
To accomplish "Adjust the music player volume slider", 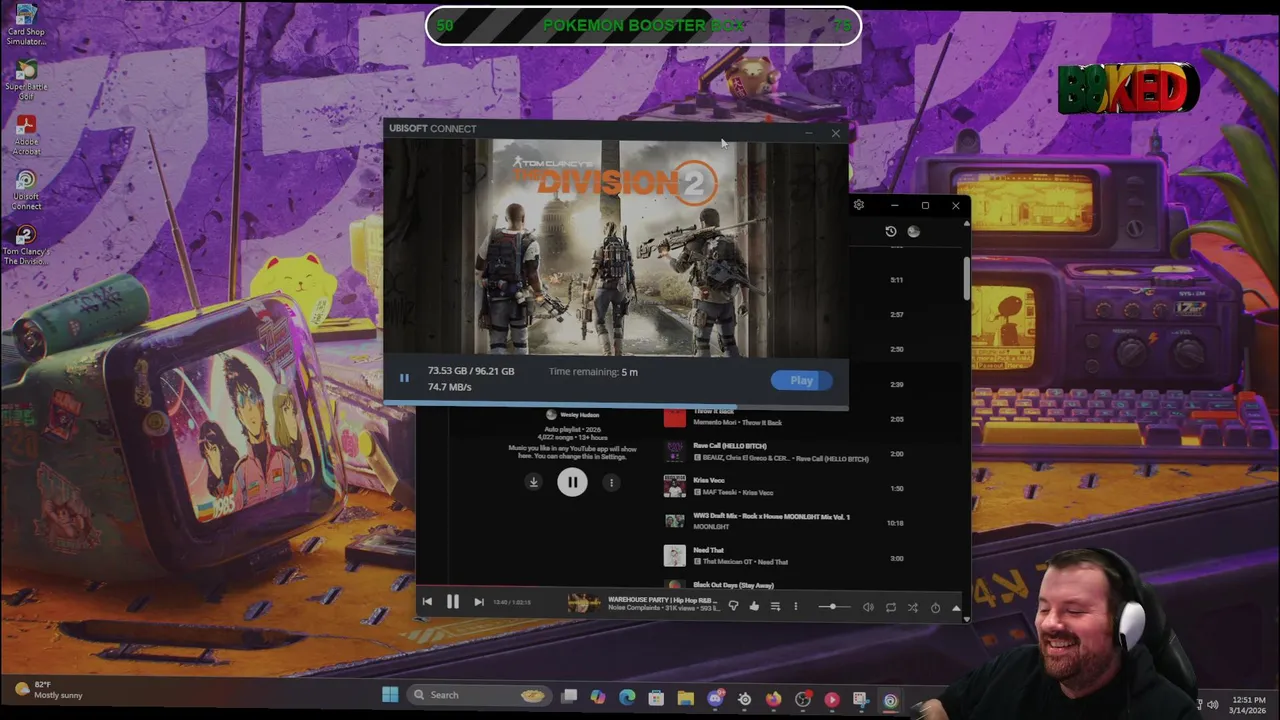I will pos(833,607).
